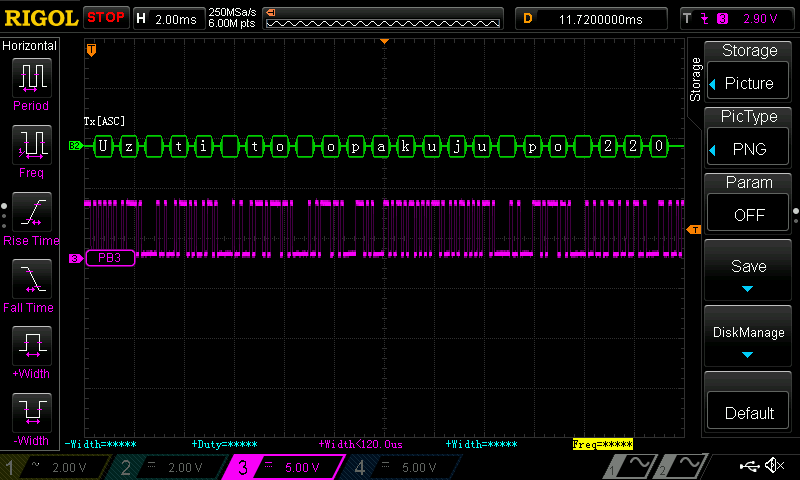Click the Tx[ASC] decode label
The width and height of the screenshot is (800, 480).
pos(104,121)
